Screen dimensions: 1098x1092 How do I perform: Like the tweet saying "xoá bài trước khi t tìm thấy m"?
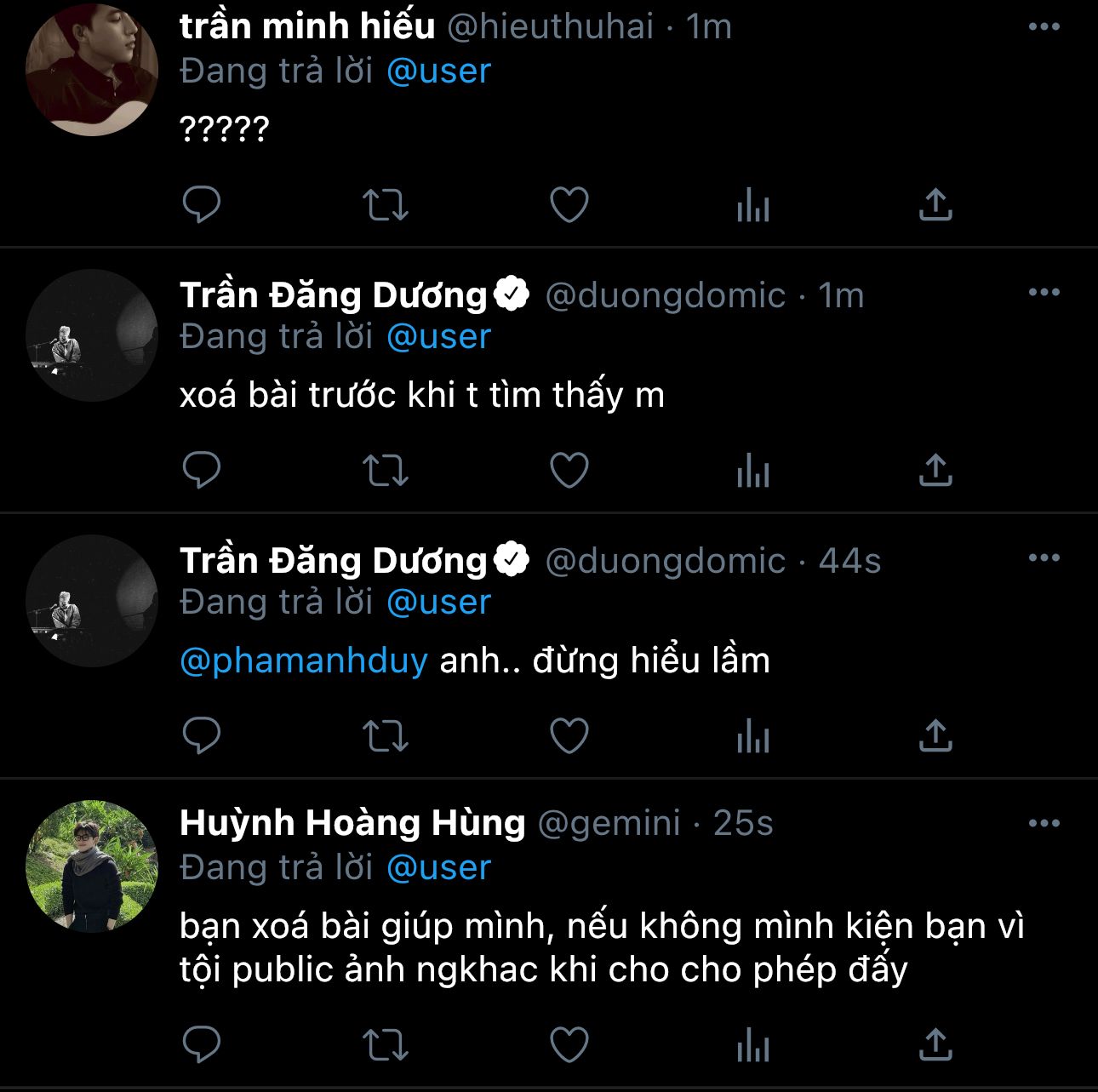569,470
